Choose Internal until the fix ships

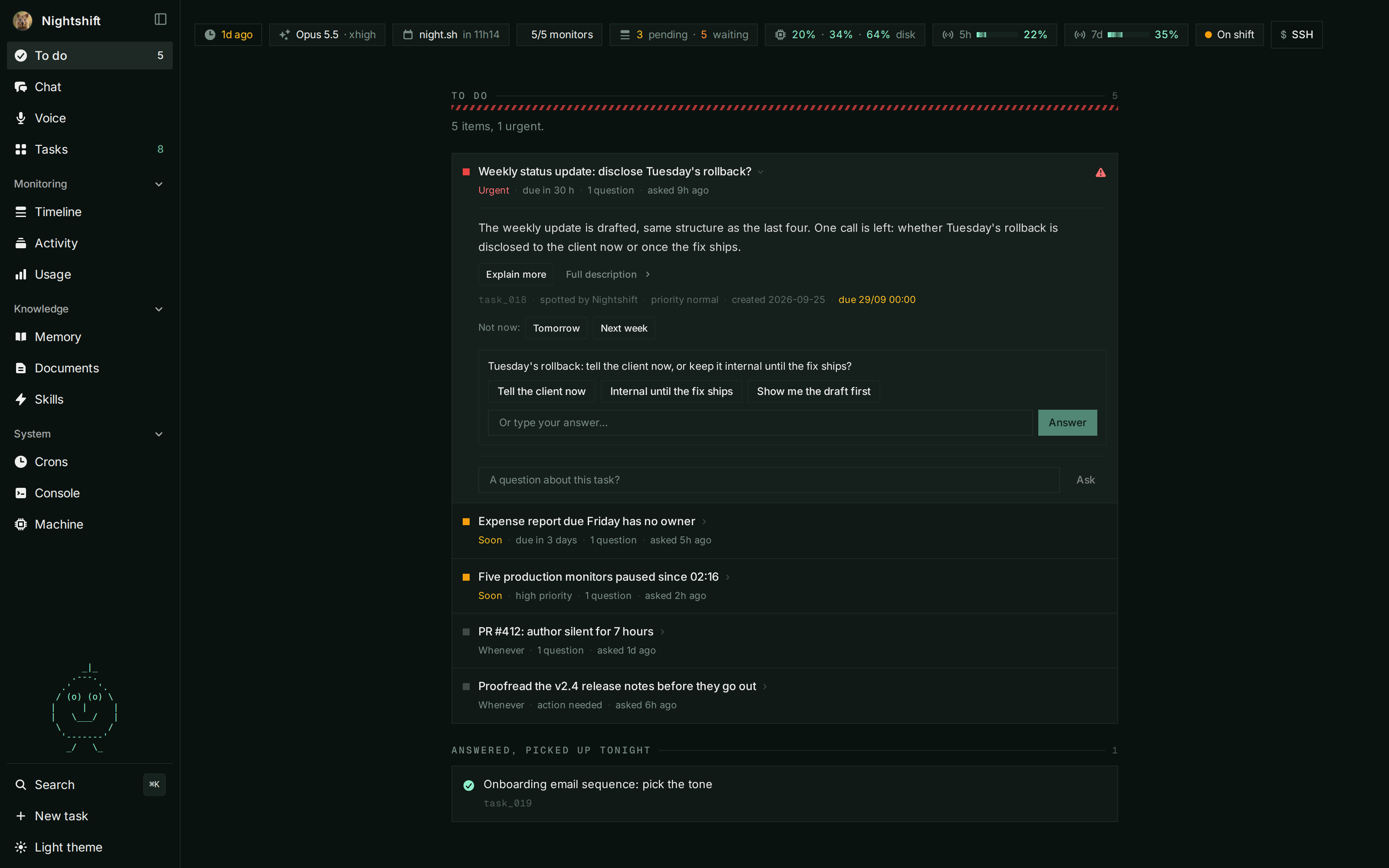coord(671,391)
